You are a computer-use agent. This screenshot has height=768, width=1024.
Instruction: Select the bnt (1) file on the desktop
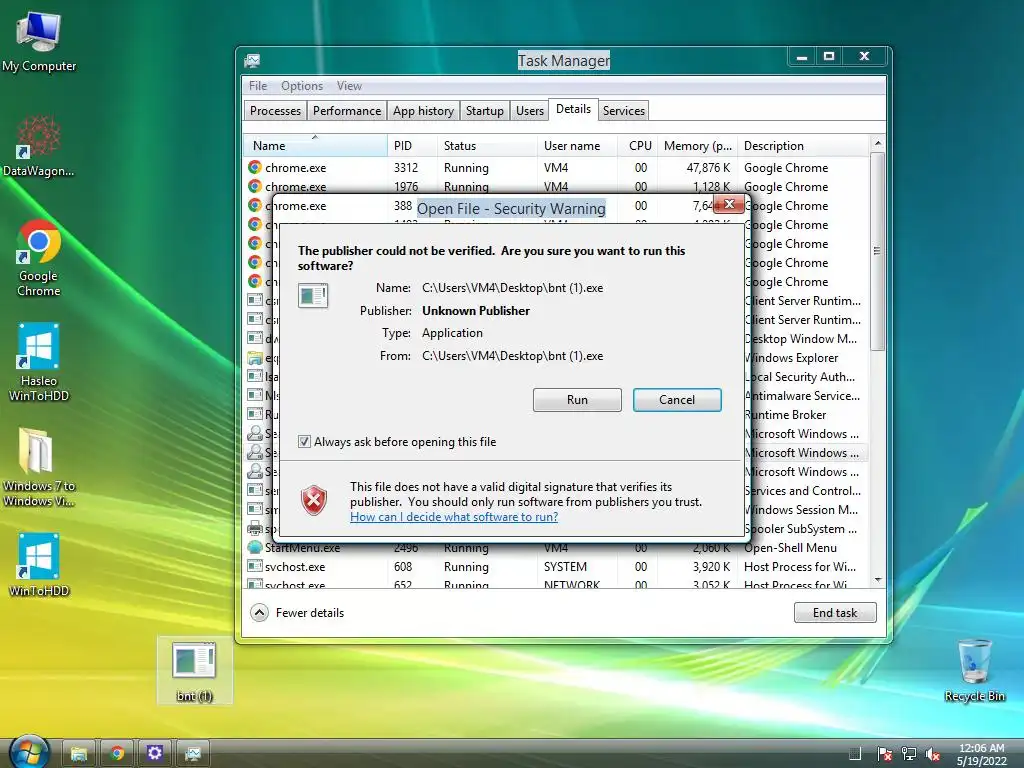tap(195, 671)
